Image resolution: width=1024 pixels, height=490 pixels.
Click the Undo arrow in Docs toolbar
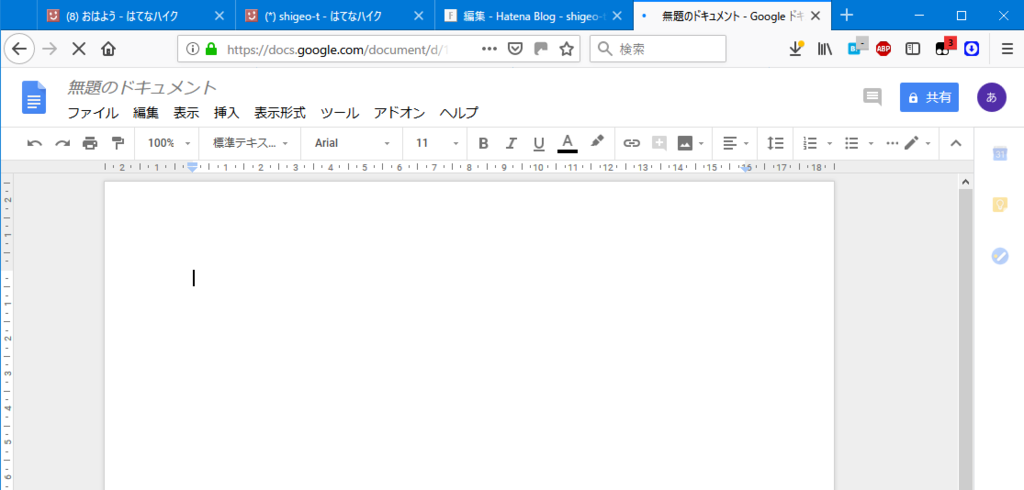tap(35, 143)
